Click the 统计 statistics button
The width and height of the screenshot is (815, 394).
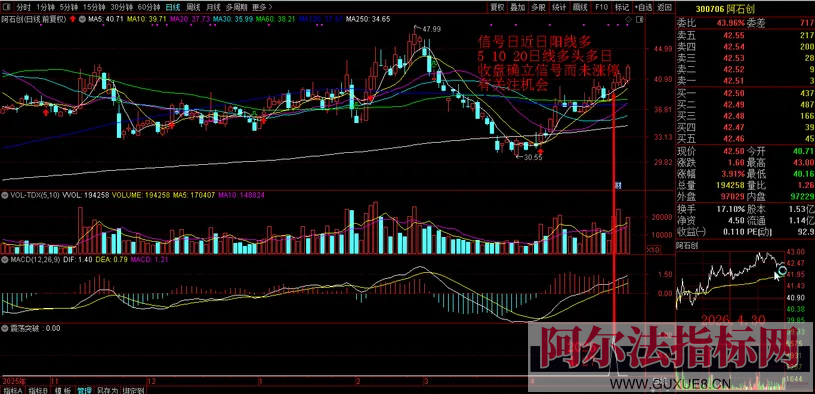click(559, 7)
